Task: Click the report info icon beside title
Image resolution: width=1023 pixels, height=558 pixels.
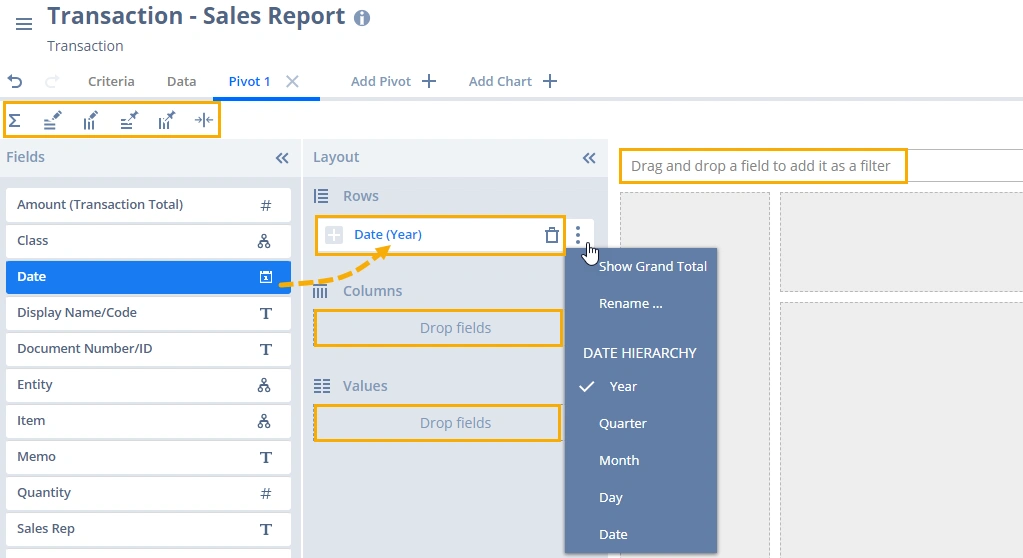Action: pyautogui.click(x=362, y=18)
